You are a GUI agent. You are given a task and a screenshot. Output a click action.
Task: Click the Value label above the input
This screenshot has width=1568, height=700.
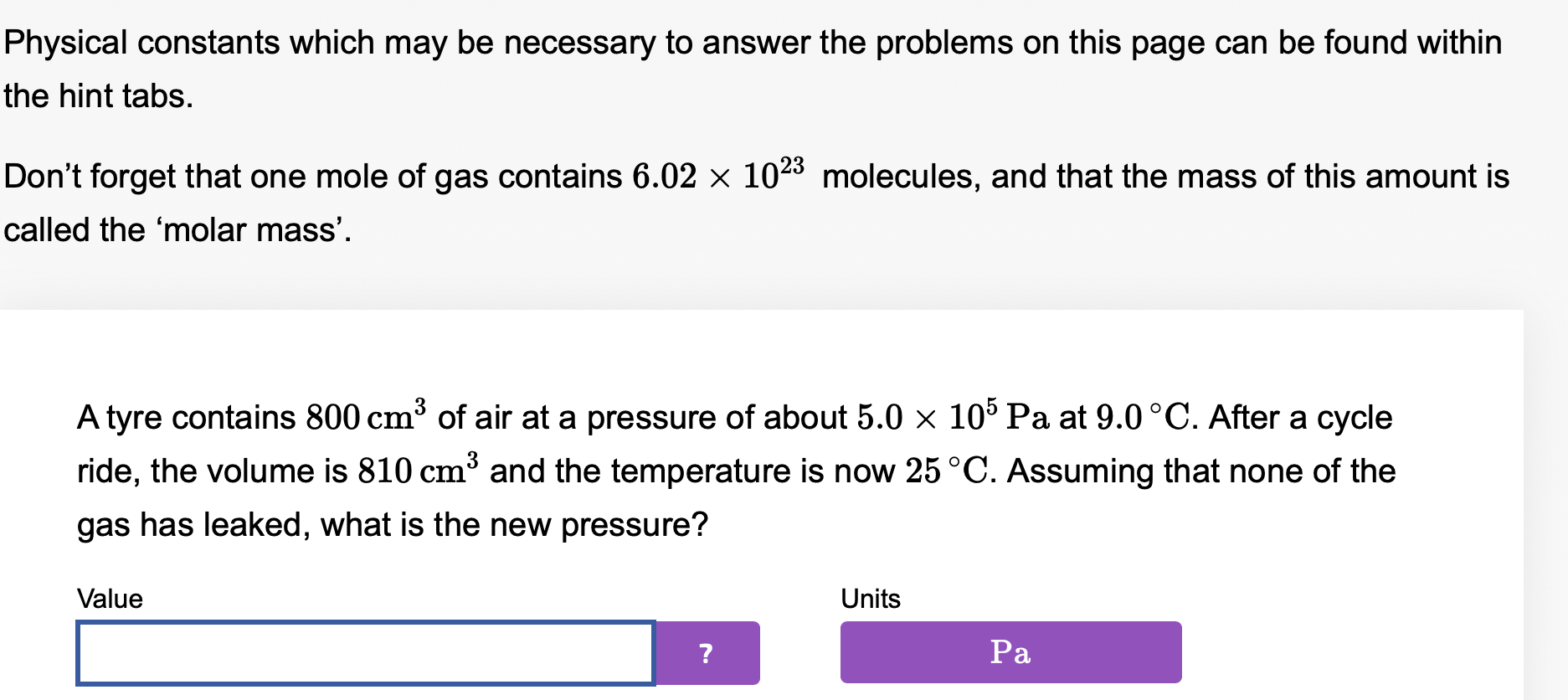[x=109, y=598]
